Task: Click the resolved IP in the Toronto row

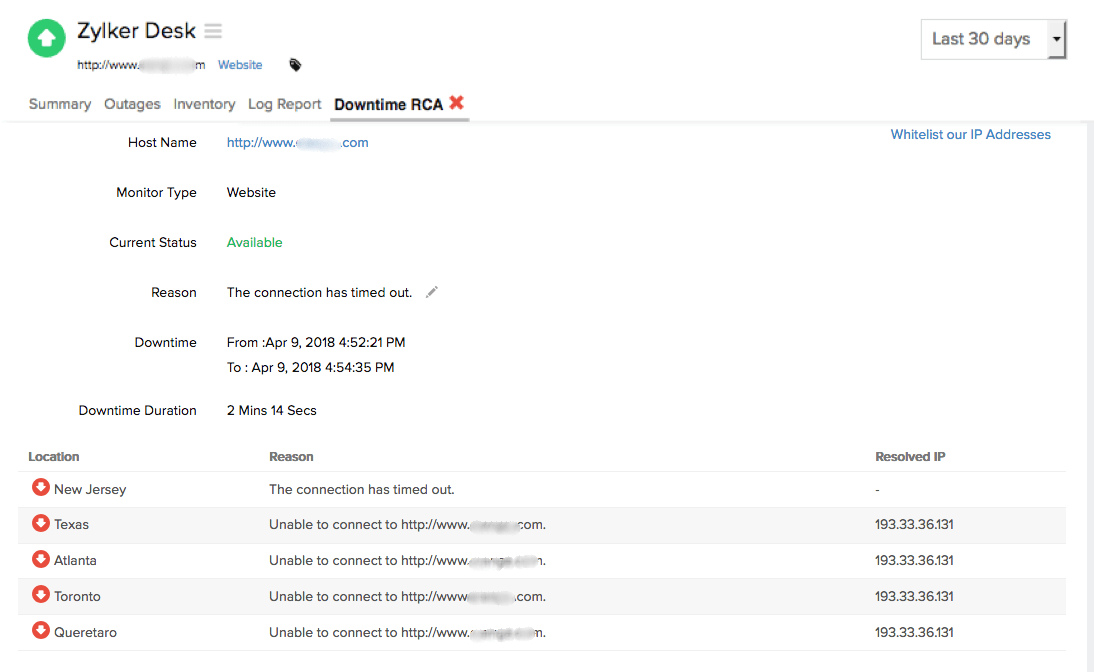Action: (x=914, y=597)
